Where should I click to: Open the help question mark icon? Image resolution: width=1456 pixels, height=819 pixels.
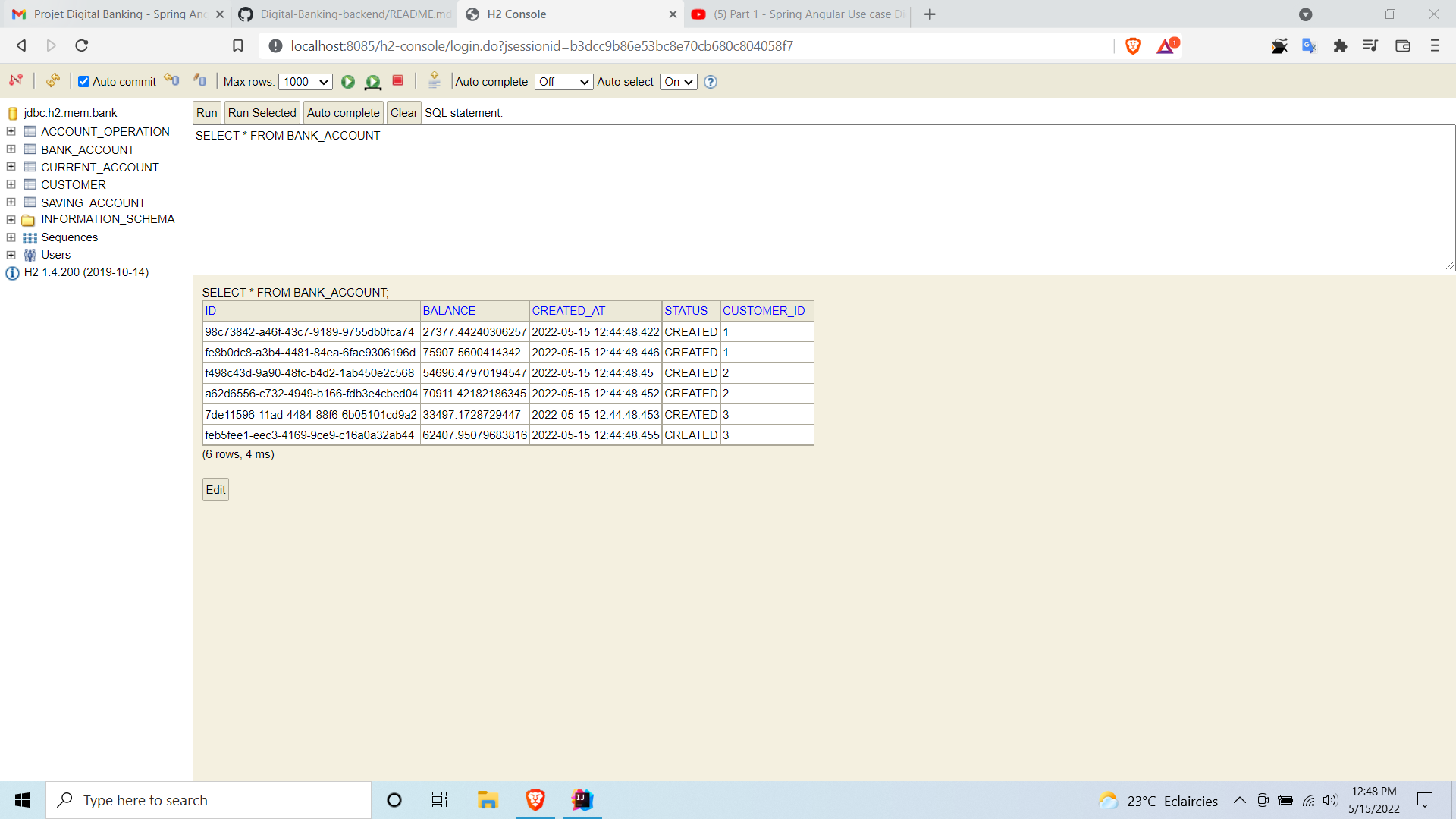[x=711, y=82]
